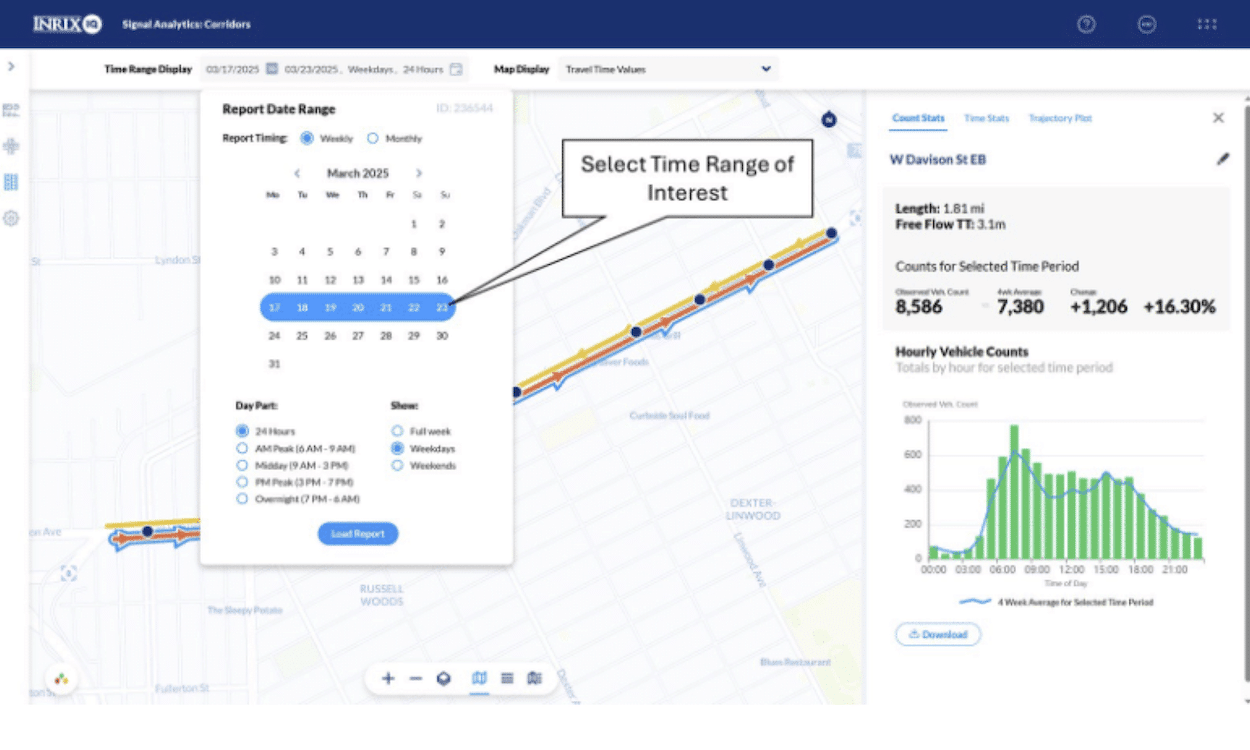Switch to the Count Stats tab

918,118
